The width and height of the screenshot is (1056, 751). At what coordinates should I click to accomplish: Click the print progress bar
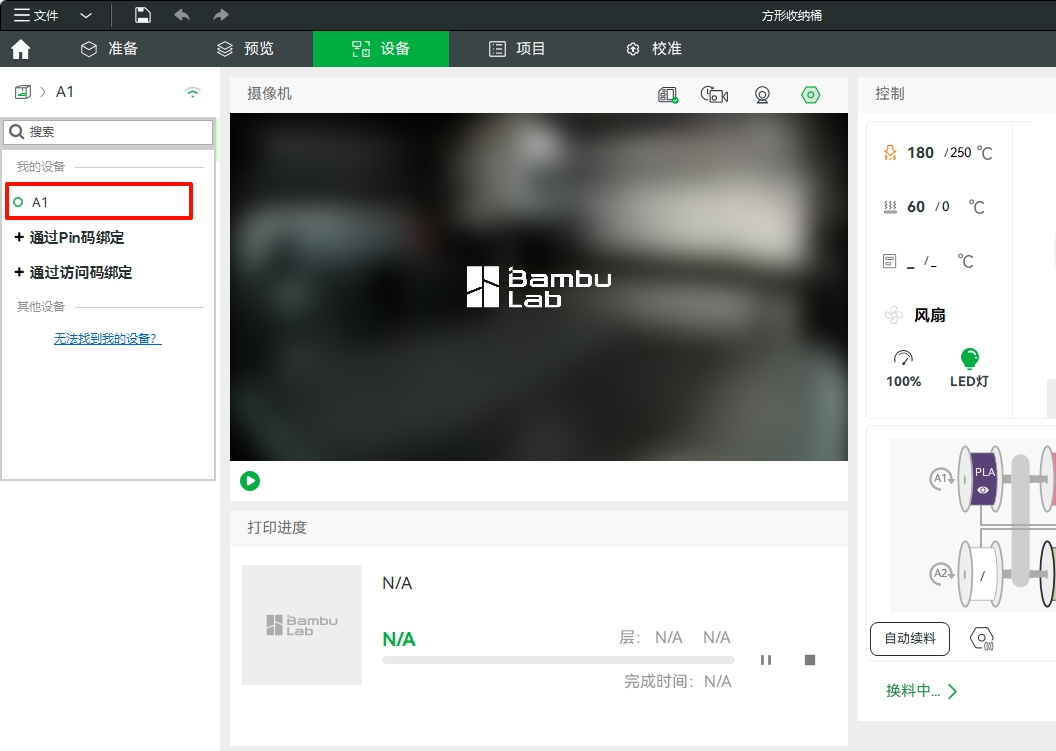coord(558,660)
